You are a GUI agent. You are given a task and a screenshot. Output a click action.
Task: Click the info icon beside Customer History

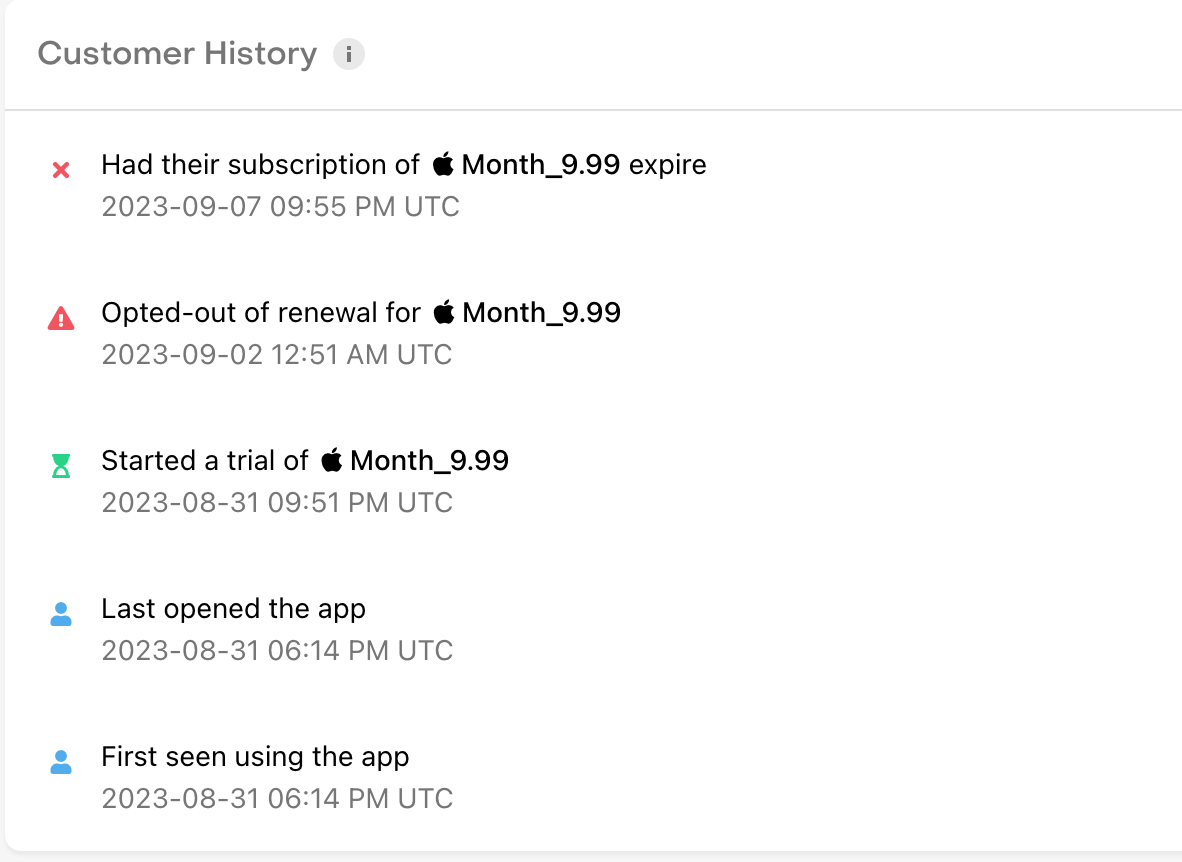click(x=348, y=54)
